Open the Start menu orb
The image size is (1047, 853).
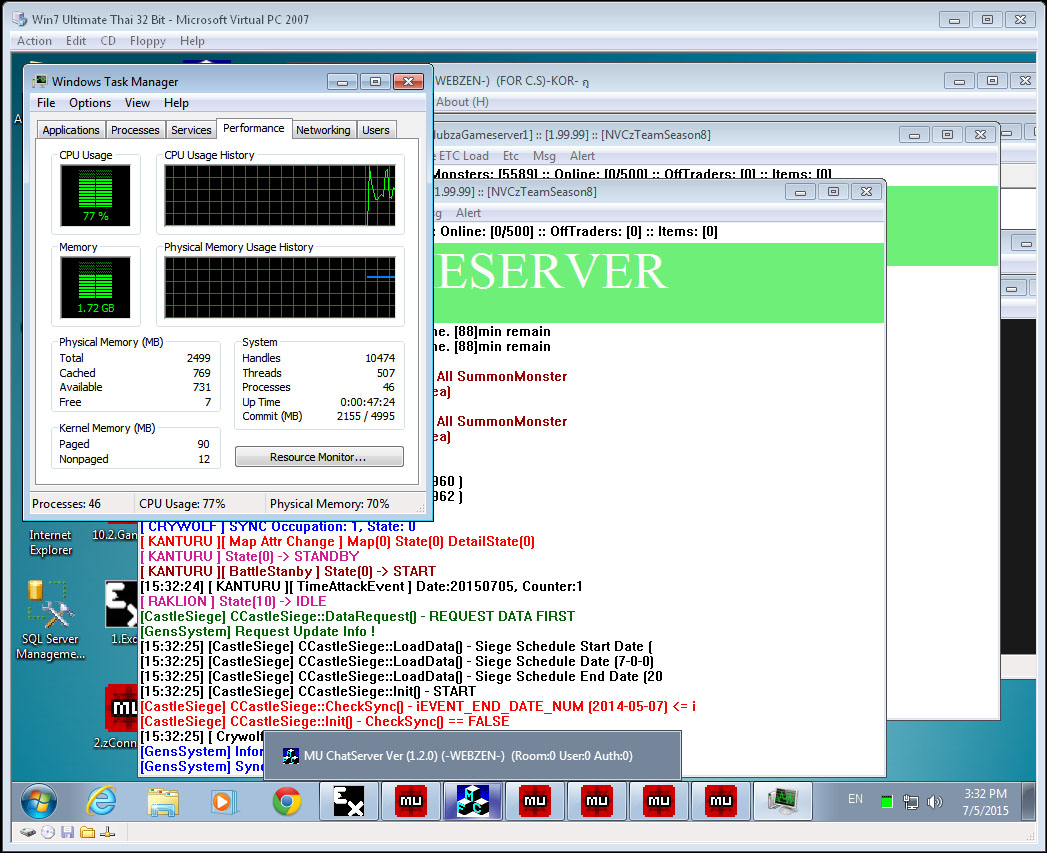coord(39,802)
